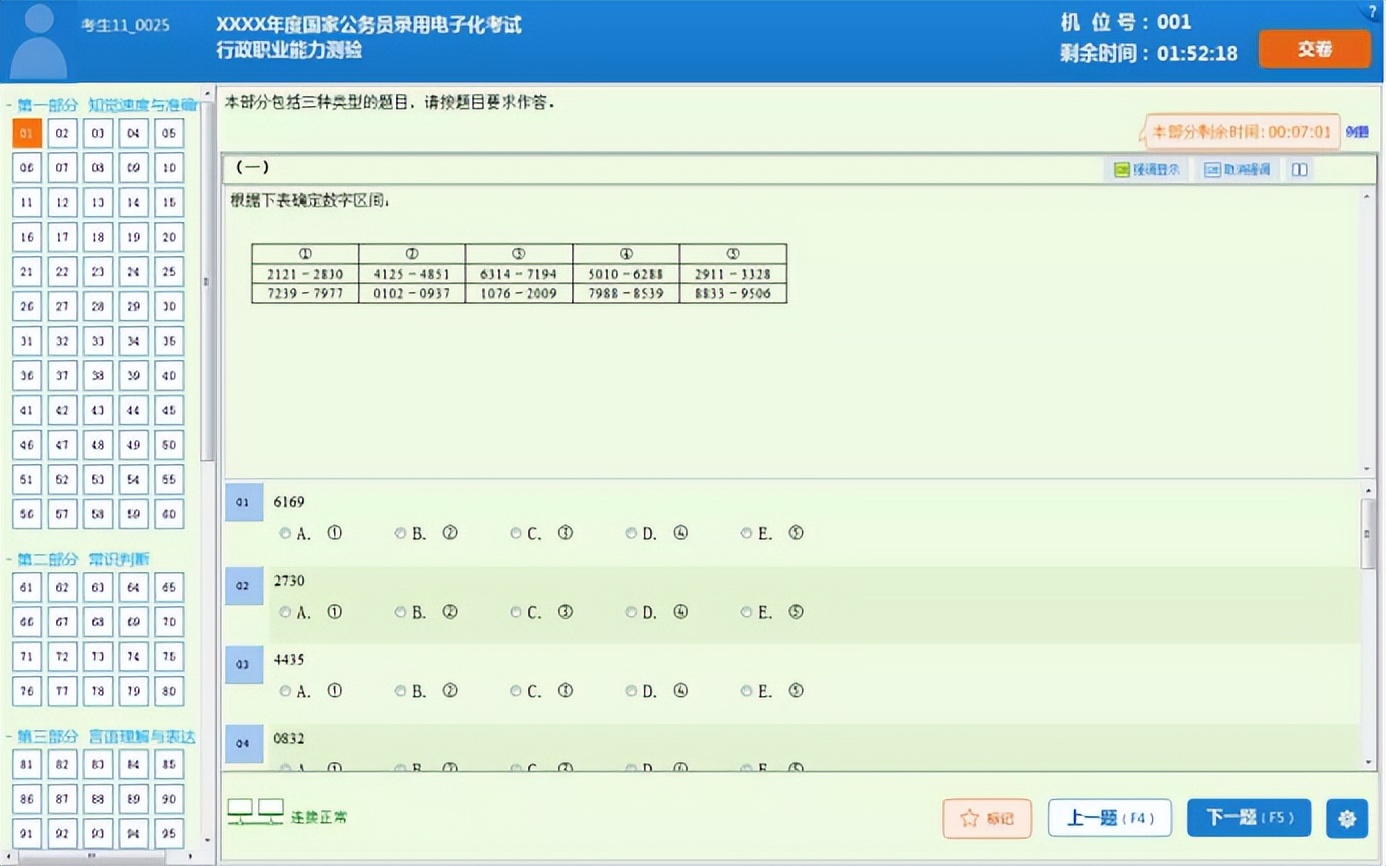
Task: Click passage pane scroll-down arrow
Action: tap(1367, 468)
